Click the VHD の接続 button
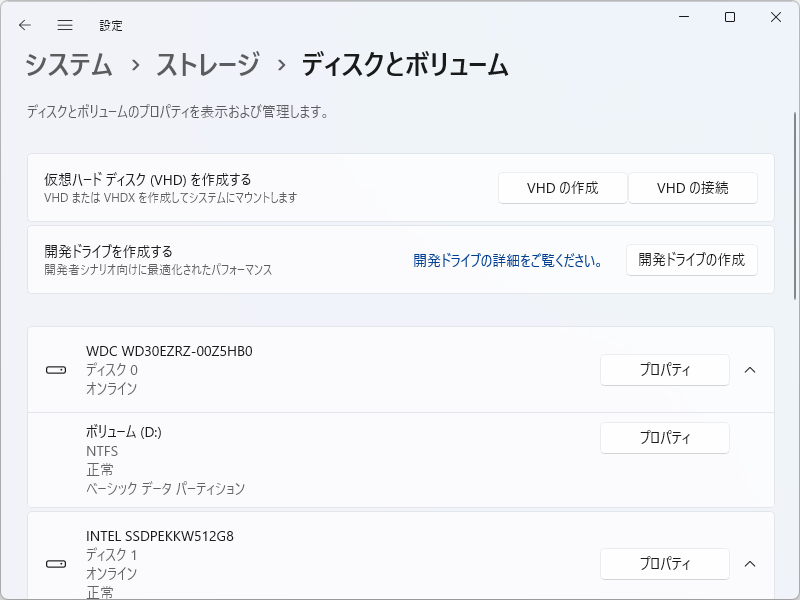Viewport: 800px width, 600px height. (691, 187)
